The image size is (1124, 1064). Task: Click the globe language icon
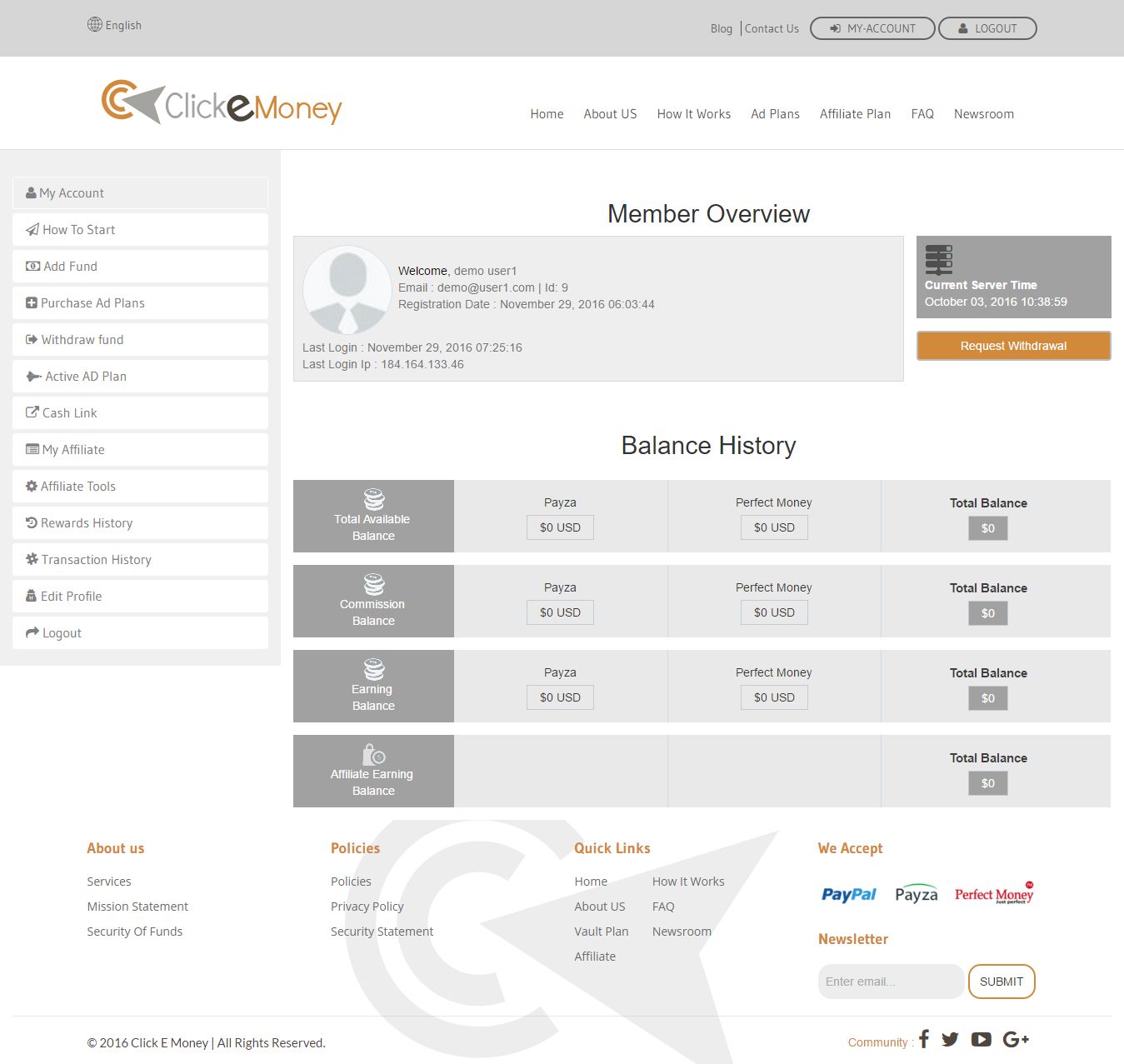click(95, 25)
